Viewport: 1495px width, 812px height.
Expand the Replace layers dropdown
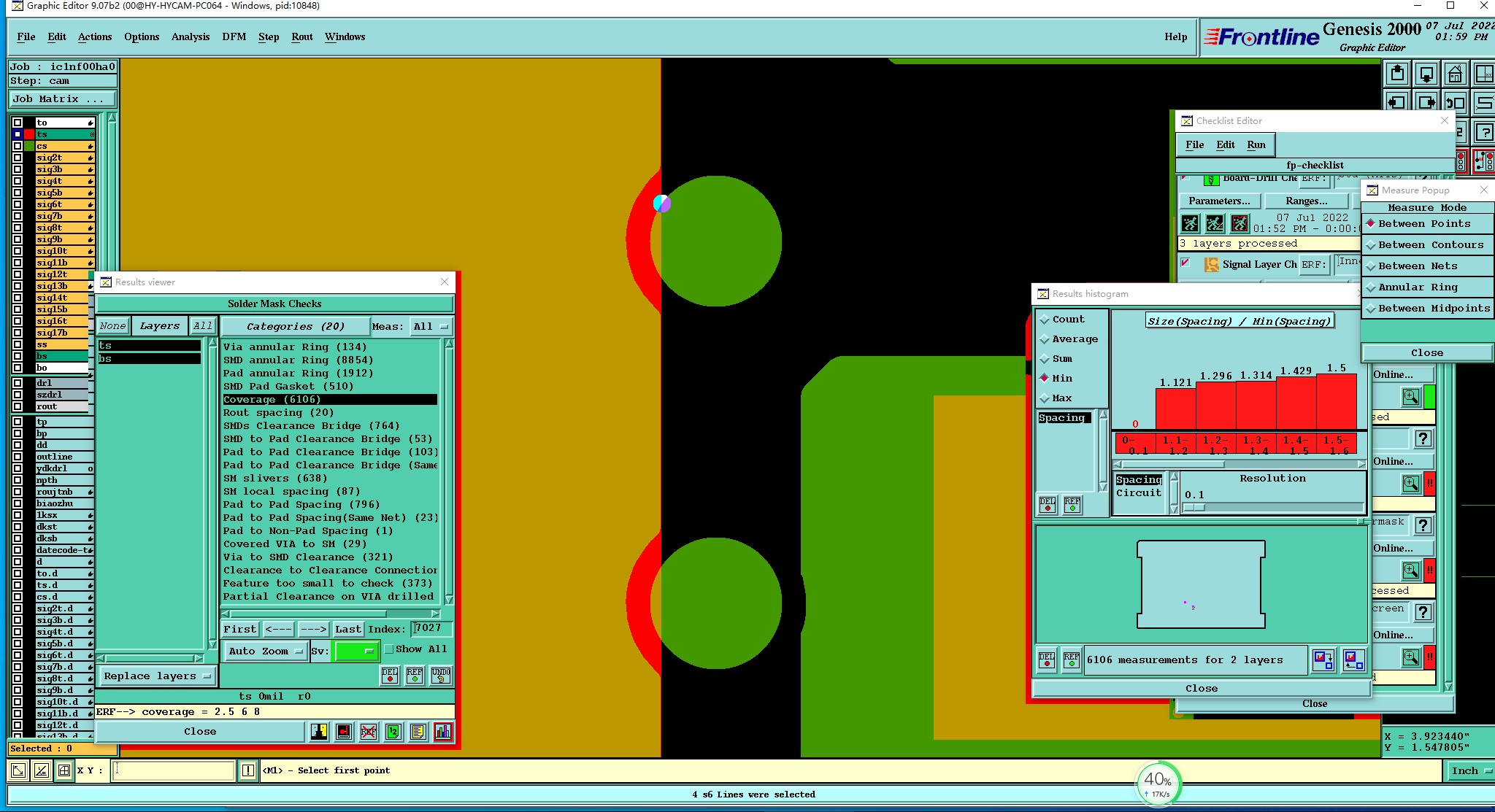pyautogui.click(x=156, y=676)
